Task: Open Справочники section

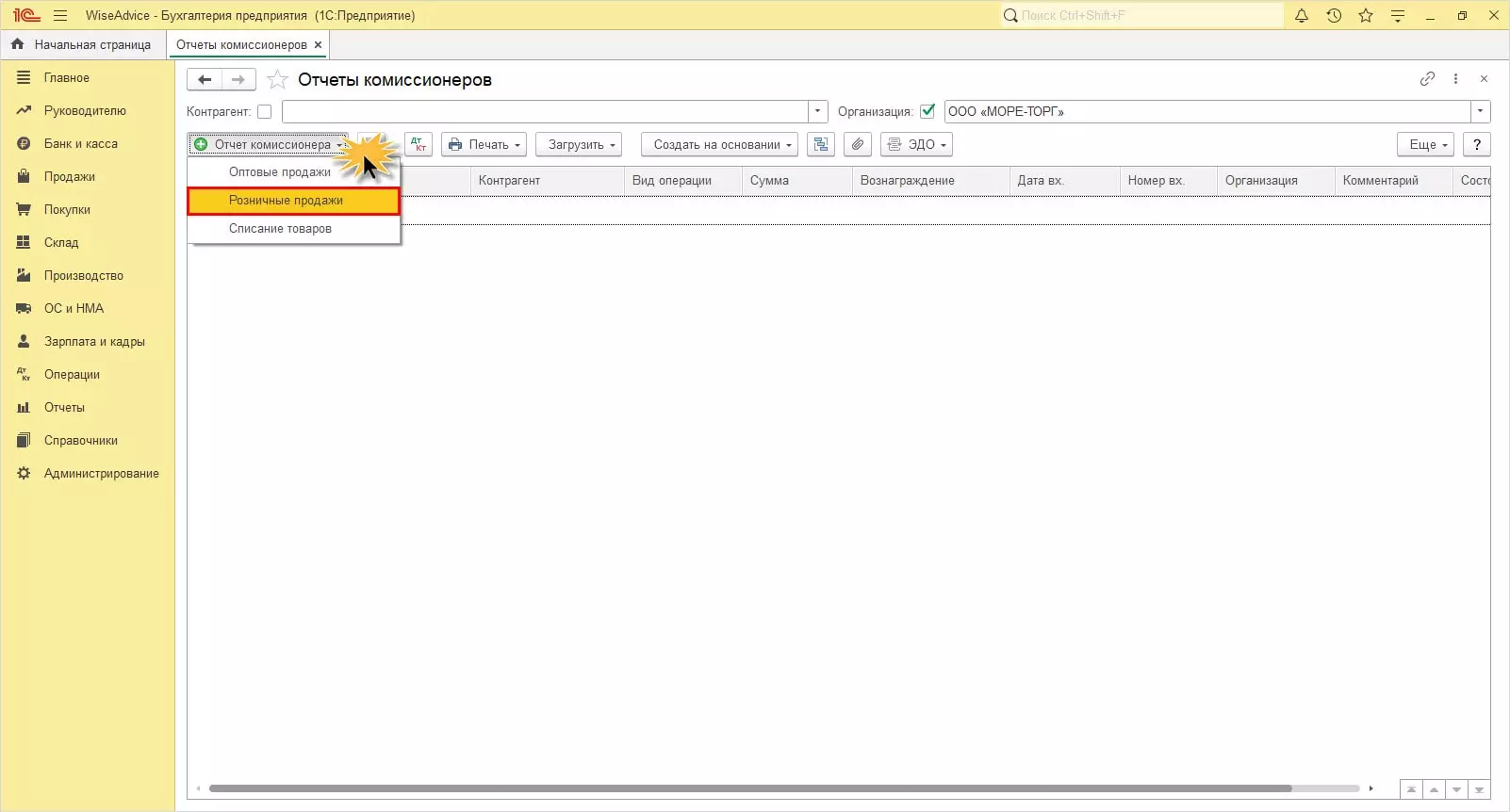Action: (x=81, y=441)
